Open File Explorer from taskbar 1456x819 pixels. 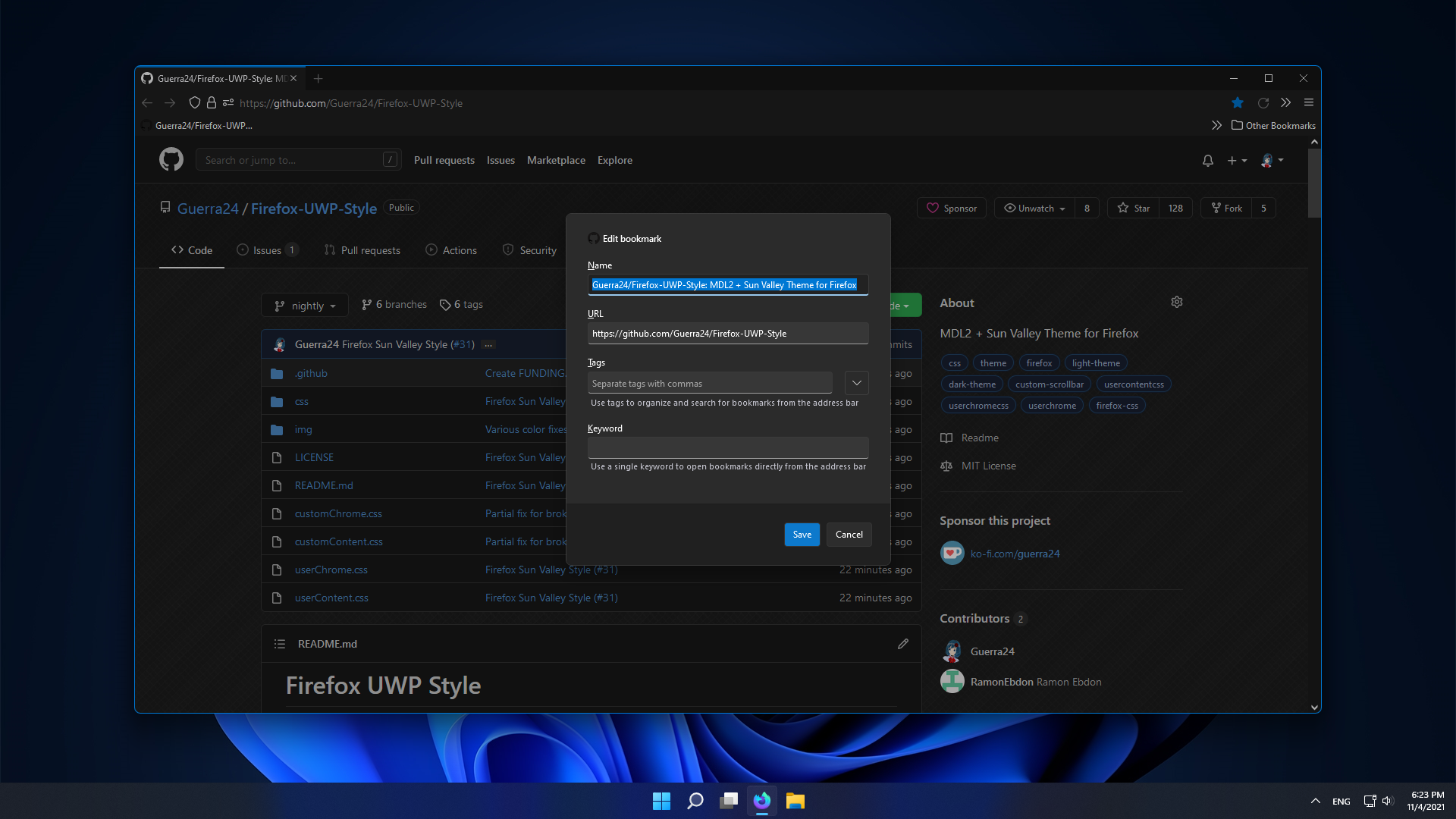(x=795, y=801)
